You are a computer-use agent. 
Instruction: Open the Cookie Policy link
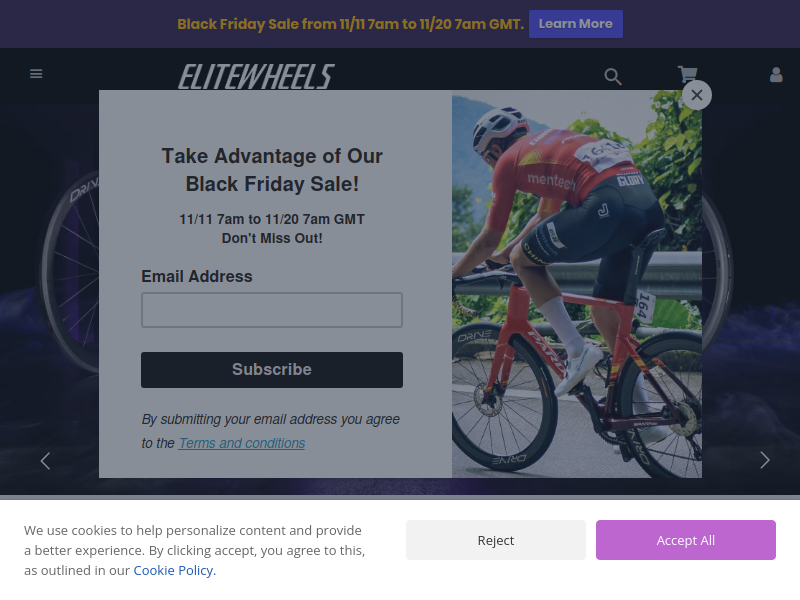[x=173, y=570]
